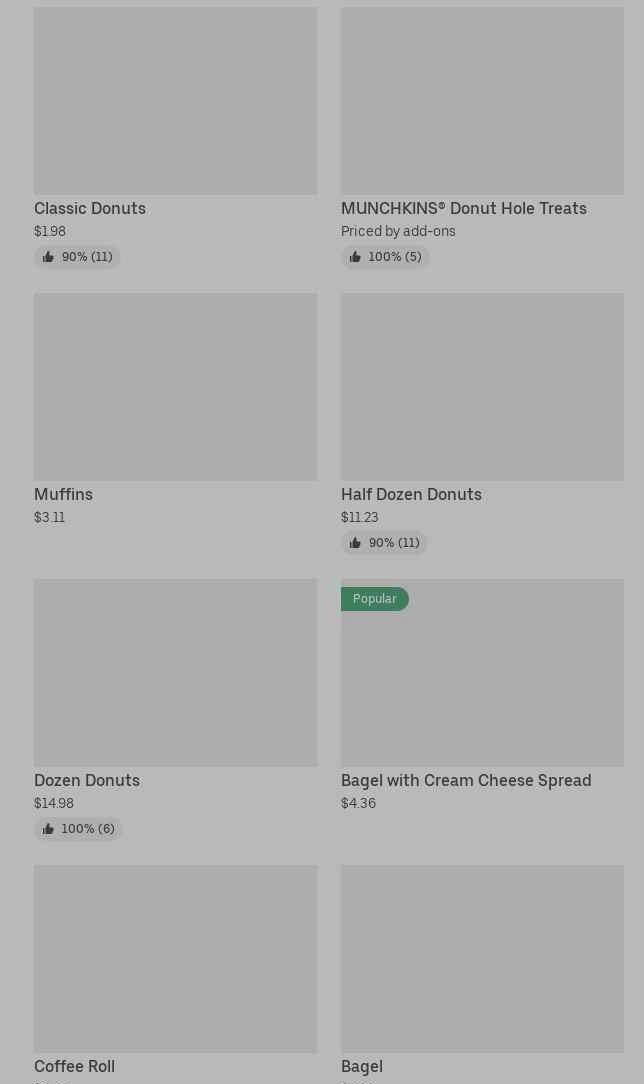Image resolution: width=644 pixels, height=1084 pixels.
Task: Click the Classic Donuts title
Action: coord(90,208)
